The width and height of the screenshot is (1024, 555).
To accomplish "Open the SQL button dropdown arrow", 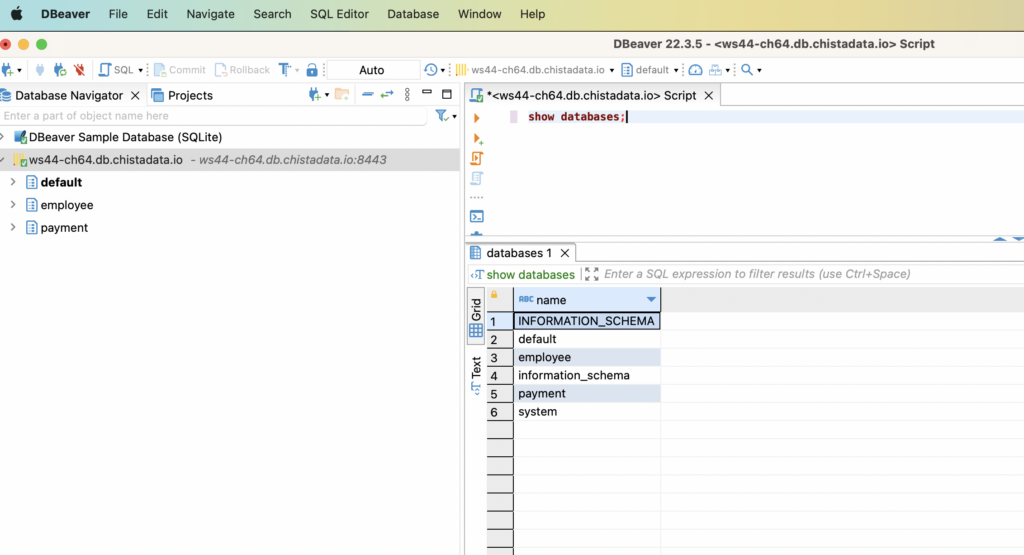I will point(140,71).
